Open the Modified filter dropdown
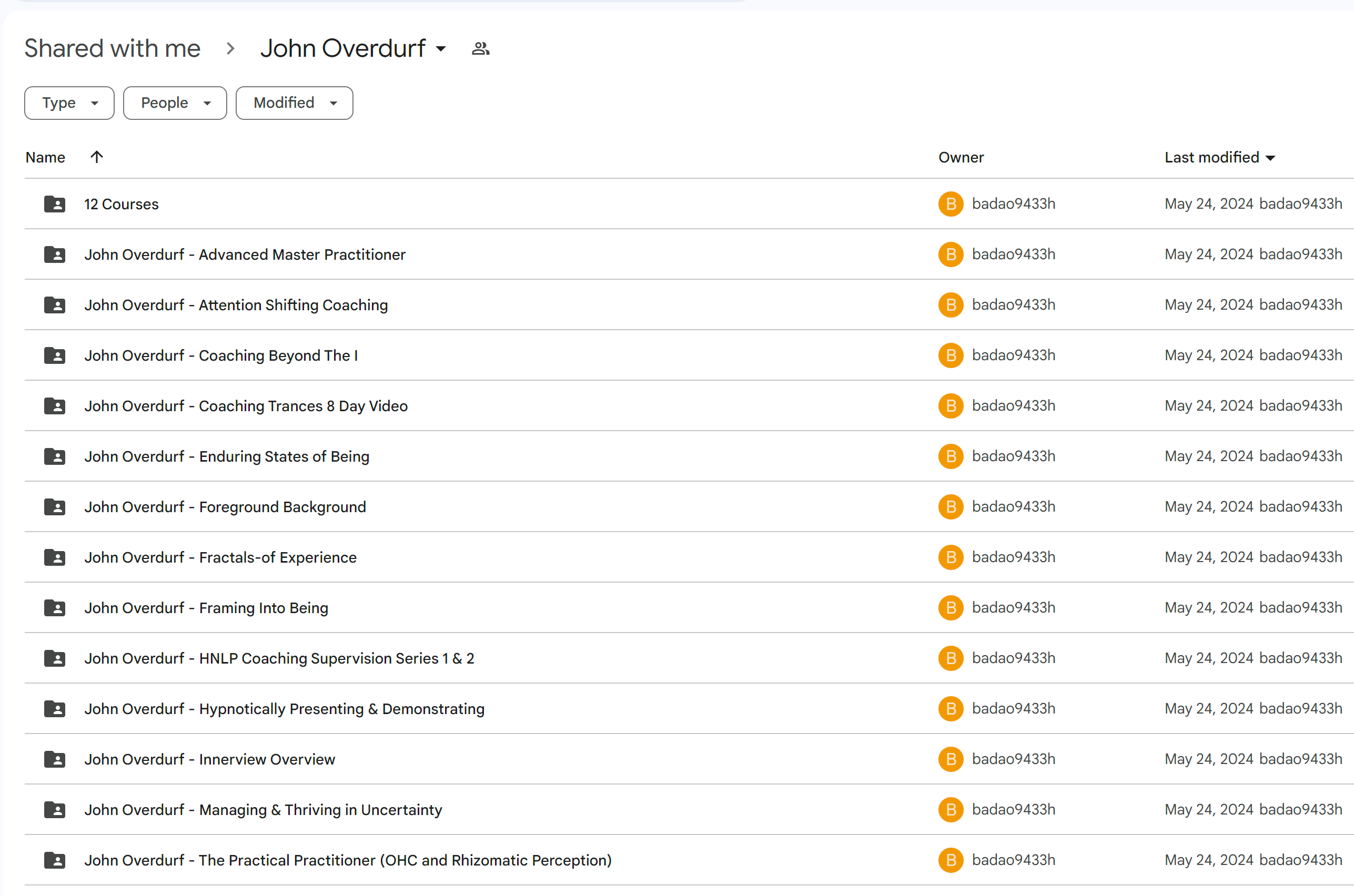Image resolution: width=1354 pixels, height=896 pixels. click(x=295, y=103)
